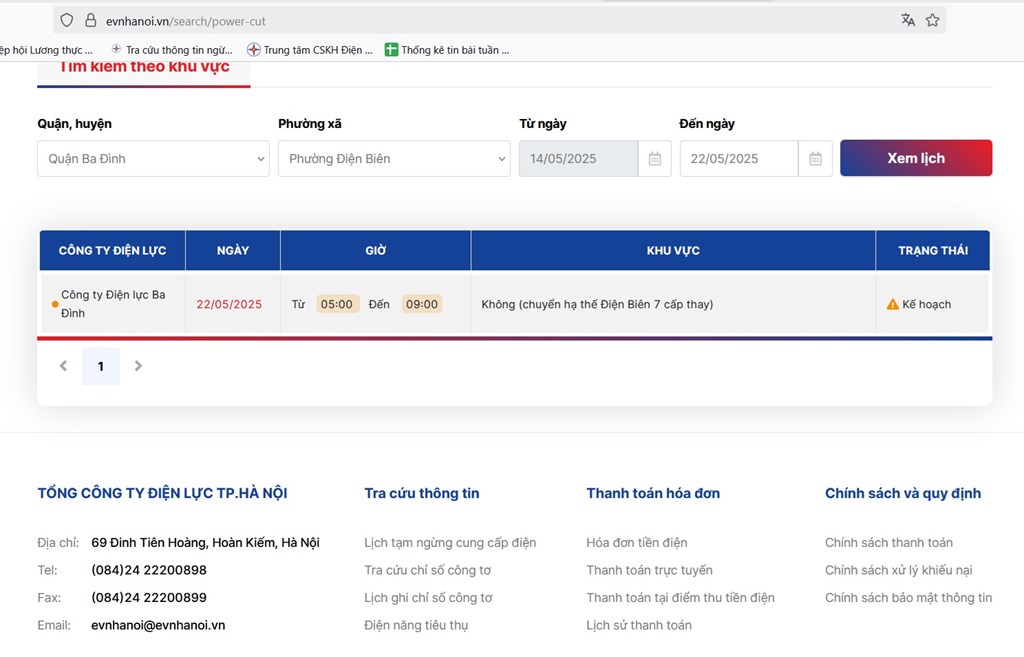Click the shield tracking protection icon
This screenshot has width=1024, height=657.
click(67, 20)
